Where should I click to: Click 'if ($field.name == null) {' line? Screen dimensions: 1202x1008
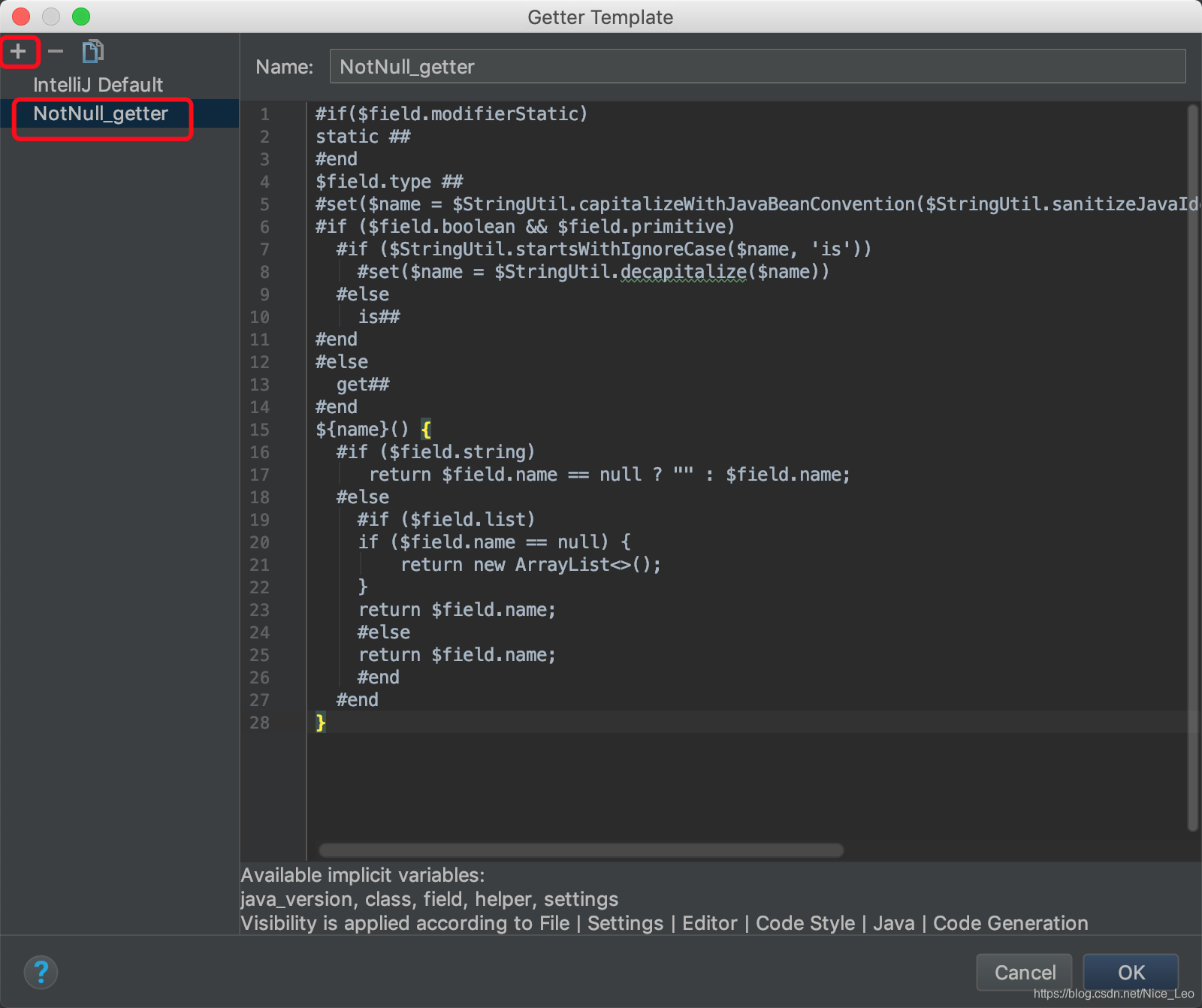coord(494,542)
